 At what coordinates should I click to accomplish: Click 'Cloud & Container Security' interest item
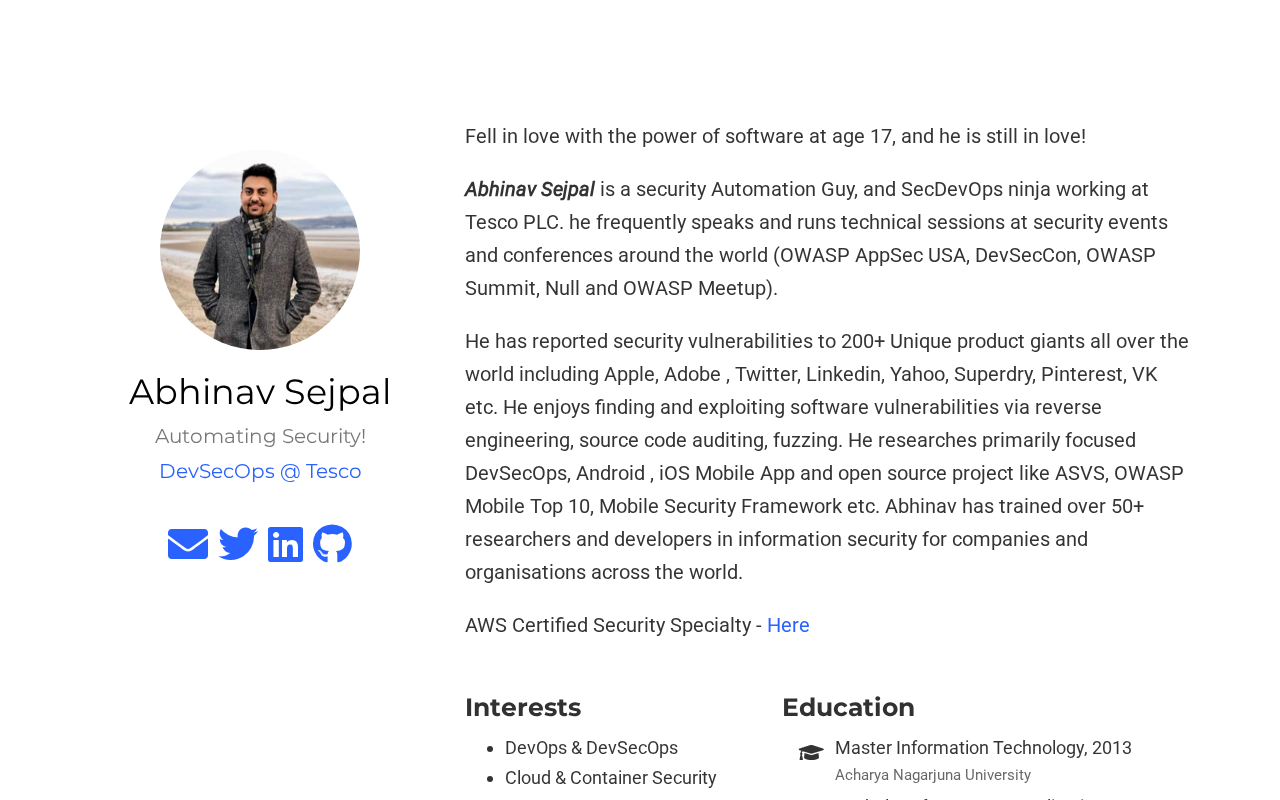(x=610, y=778)
